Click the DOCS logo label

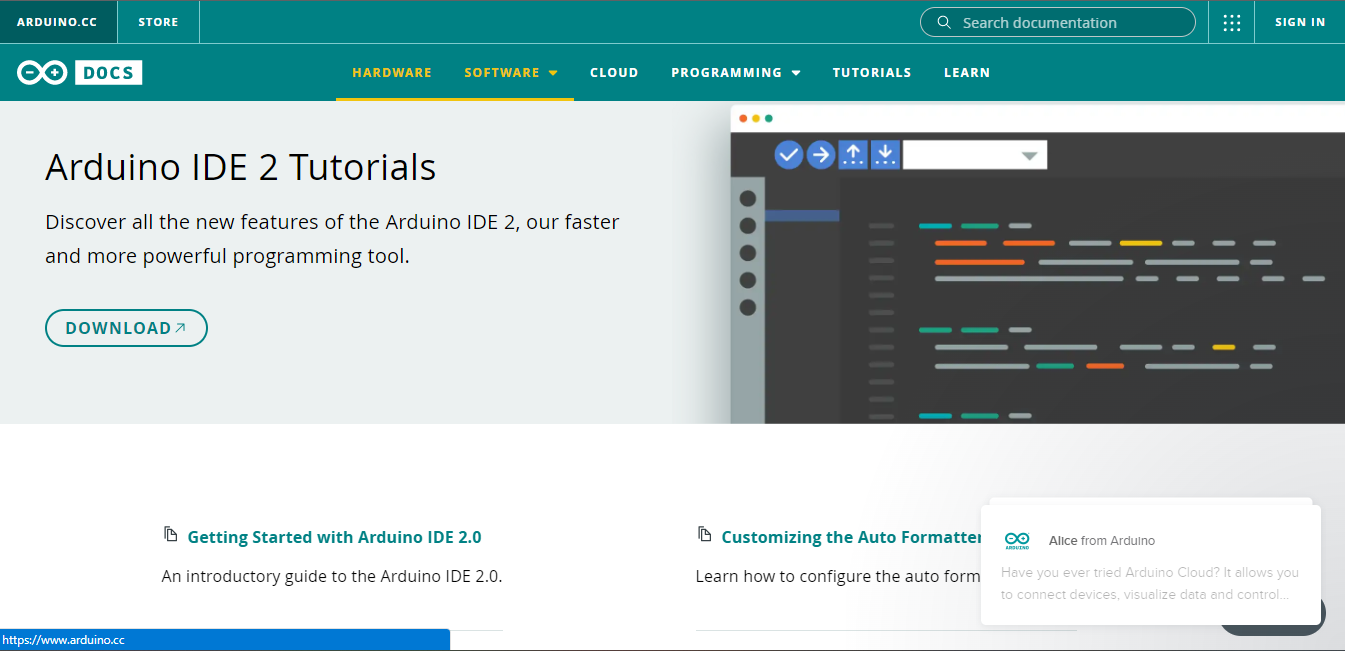109,72
